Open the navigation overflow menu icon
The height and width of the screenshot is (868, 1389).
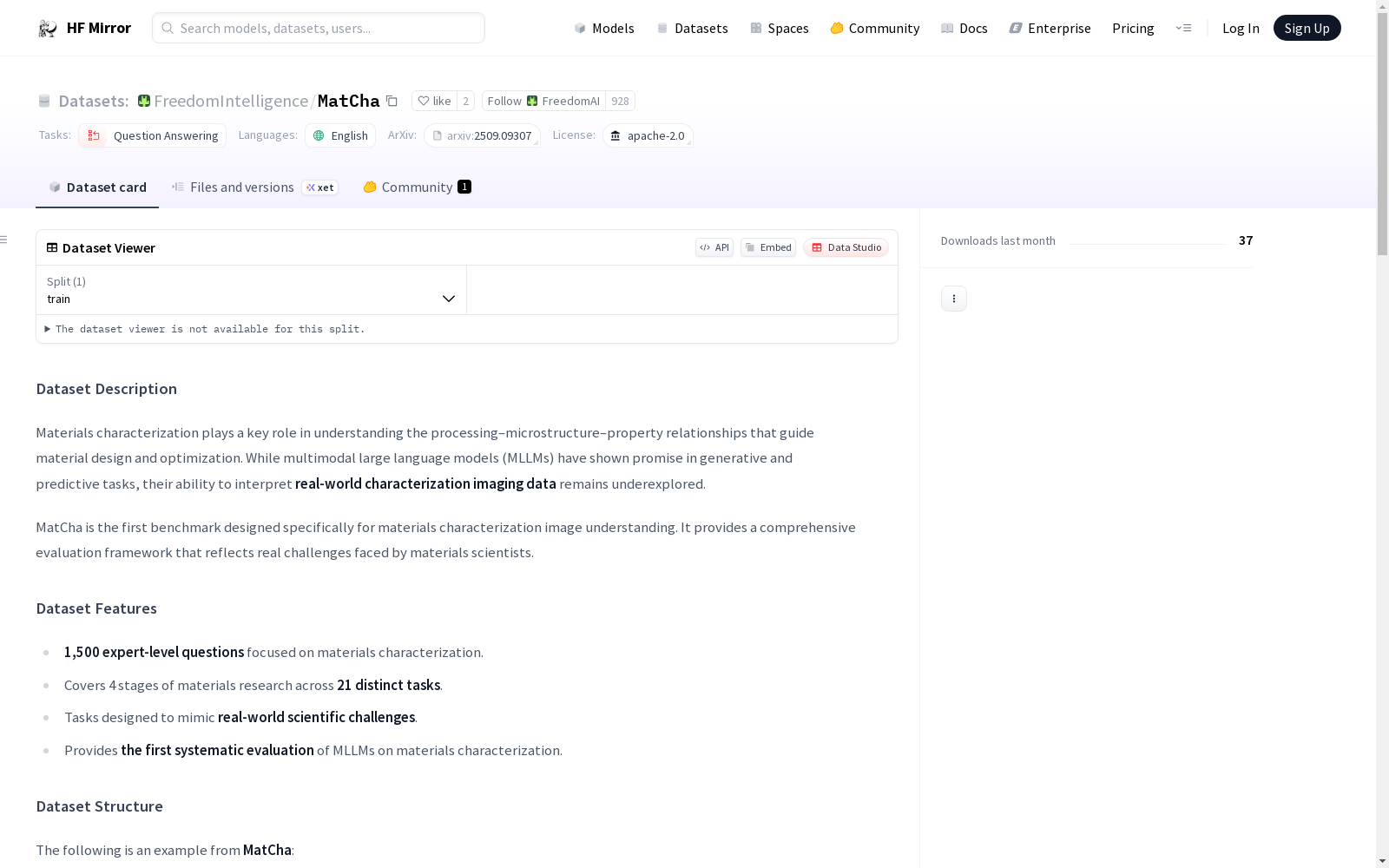coord(1183,28)
